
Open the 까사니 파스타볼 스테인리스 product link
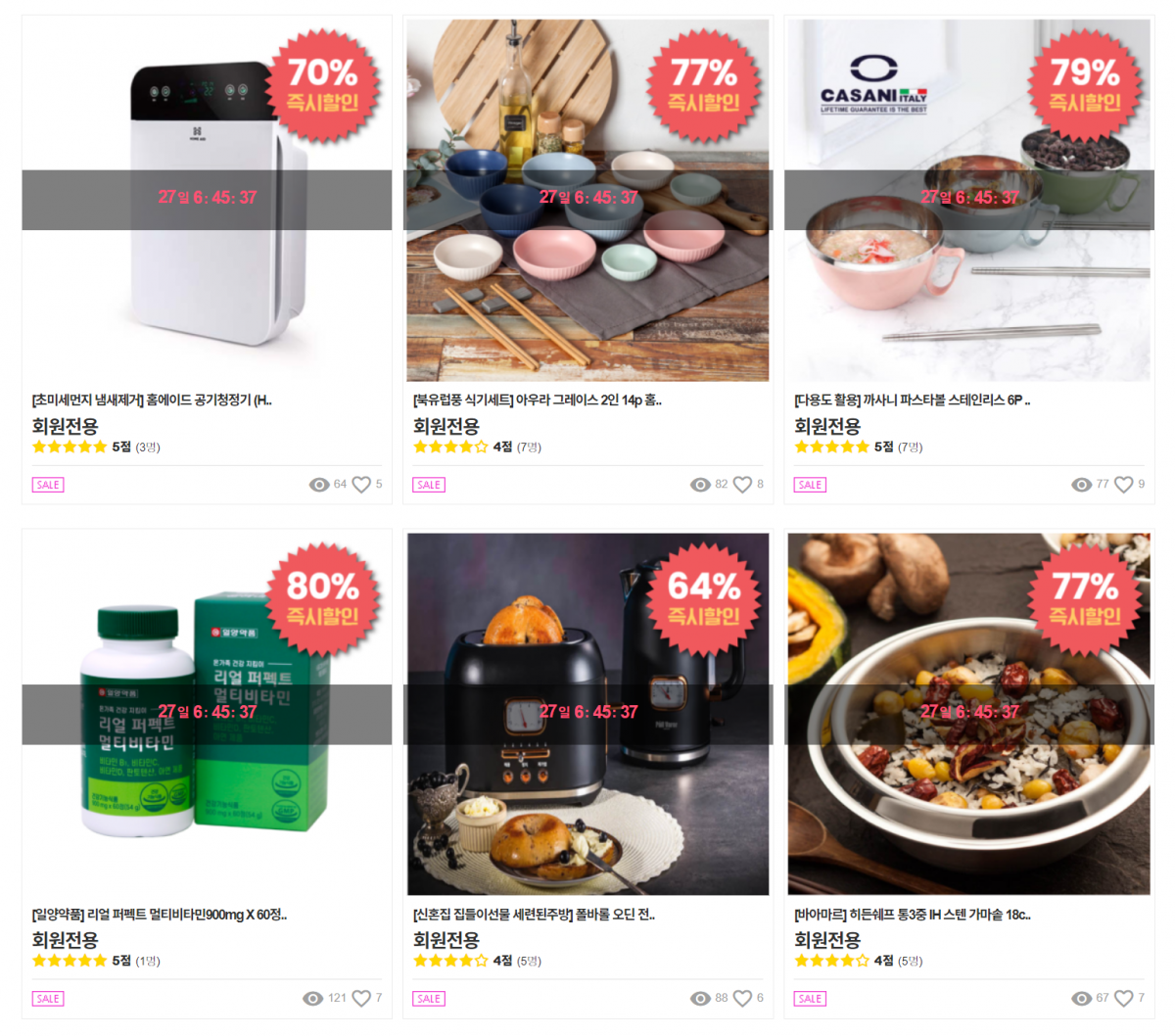[913, 400]
